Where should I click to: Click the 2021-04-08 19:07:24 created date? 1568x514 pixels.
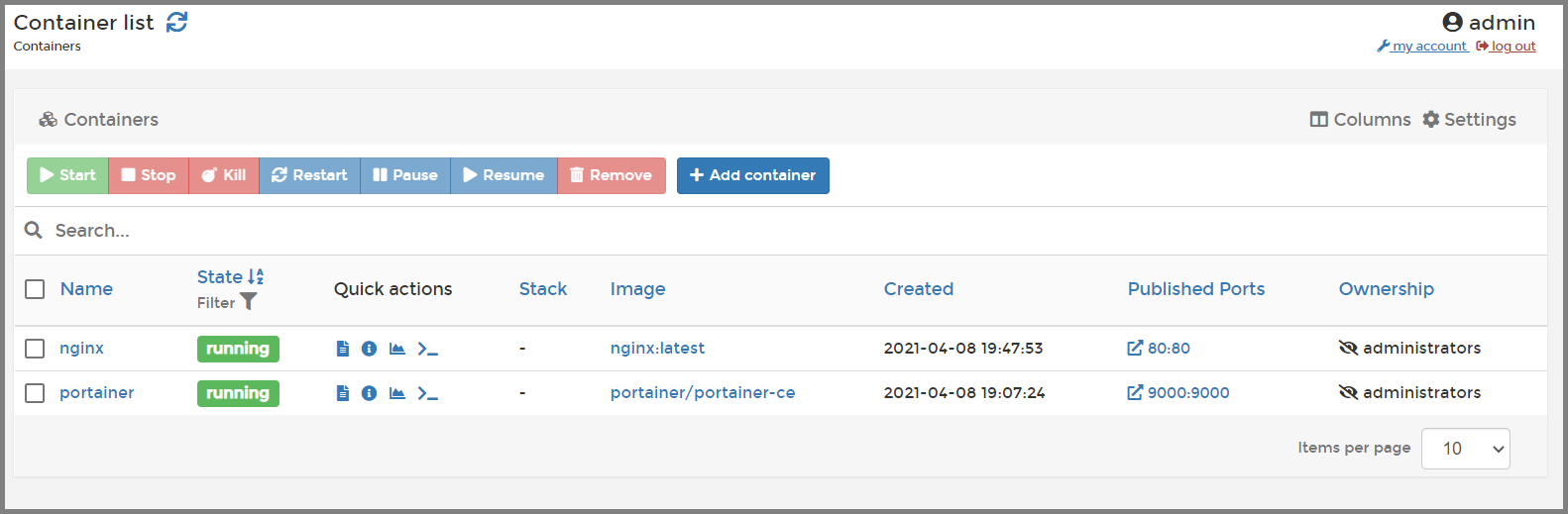964,393
